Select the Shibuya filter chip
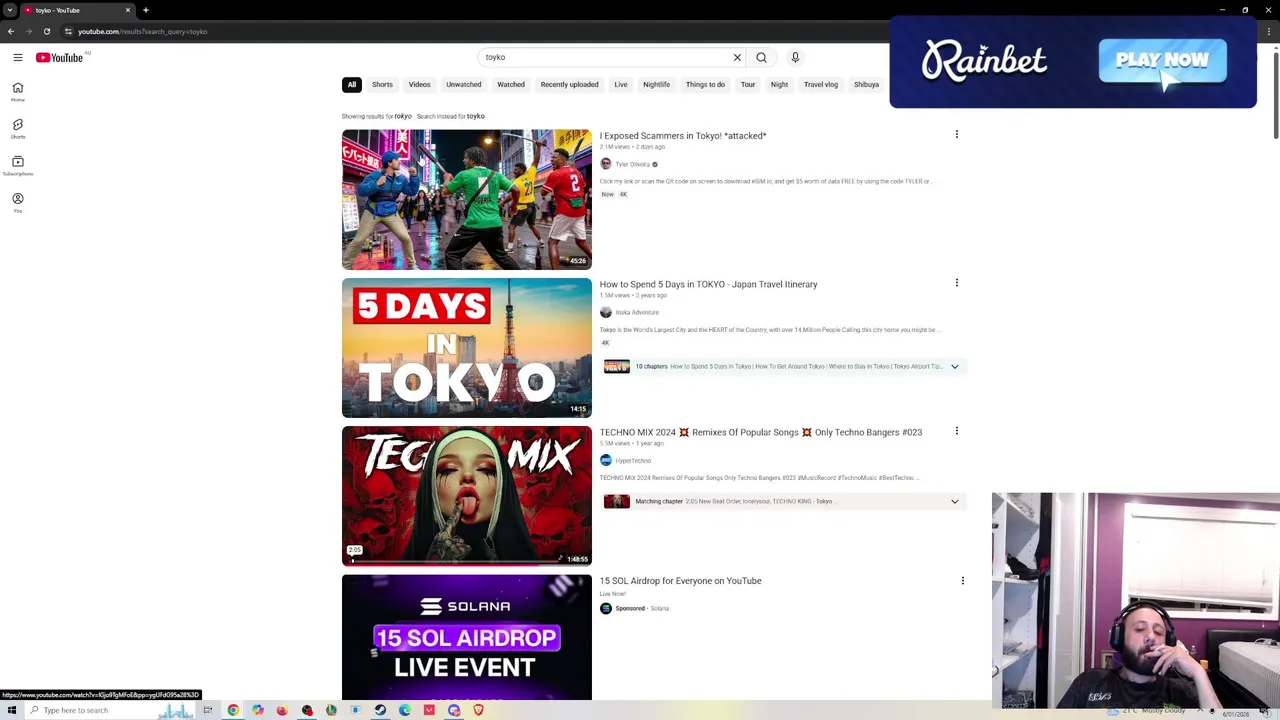This screenshot has width=1280, height=720. (x=866, y=85)
